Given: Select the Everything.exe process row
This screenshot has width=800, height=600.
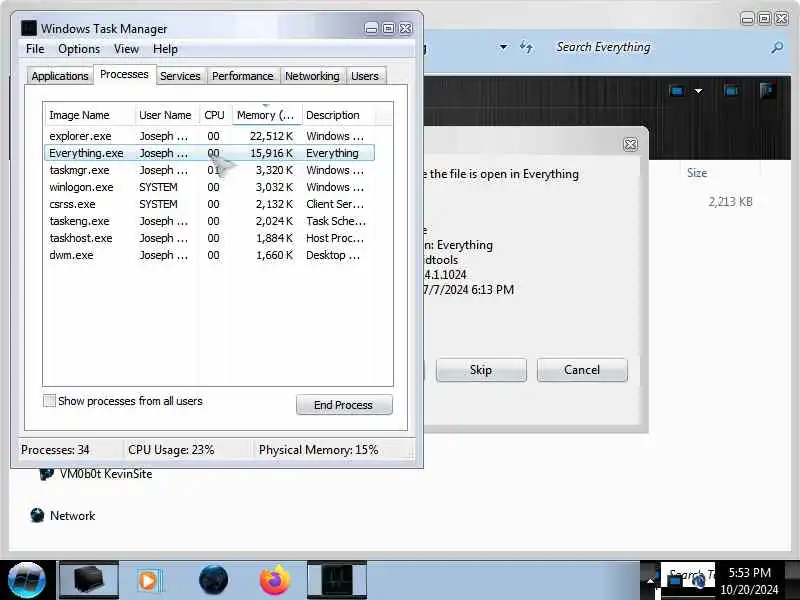Looking at the screenshot, I should point(209,153).
